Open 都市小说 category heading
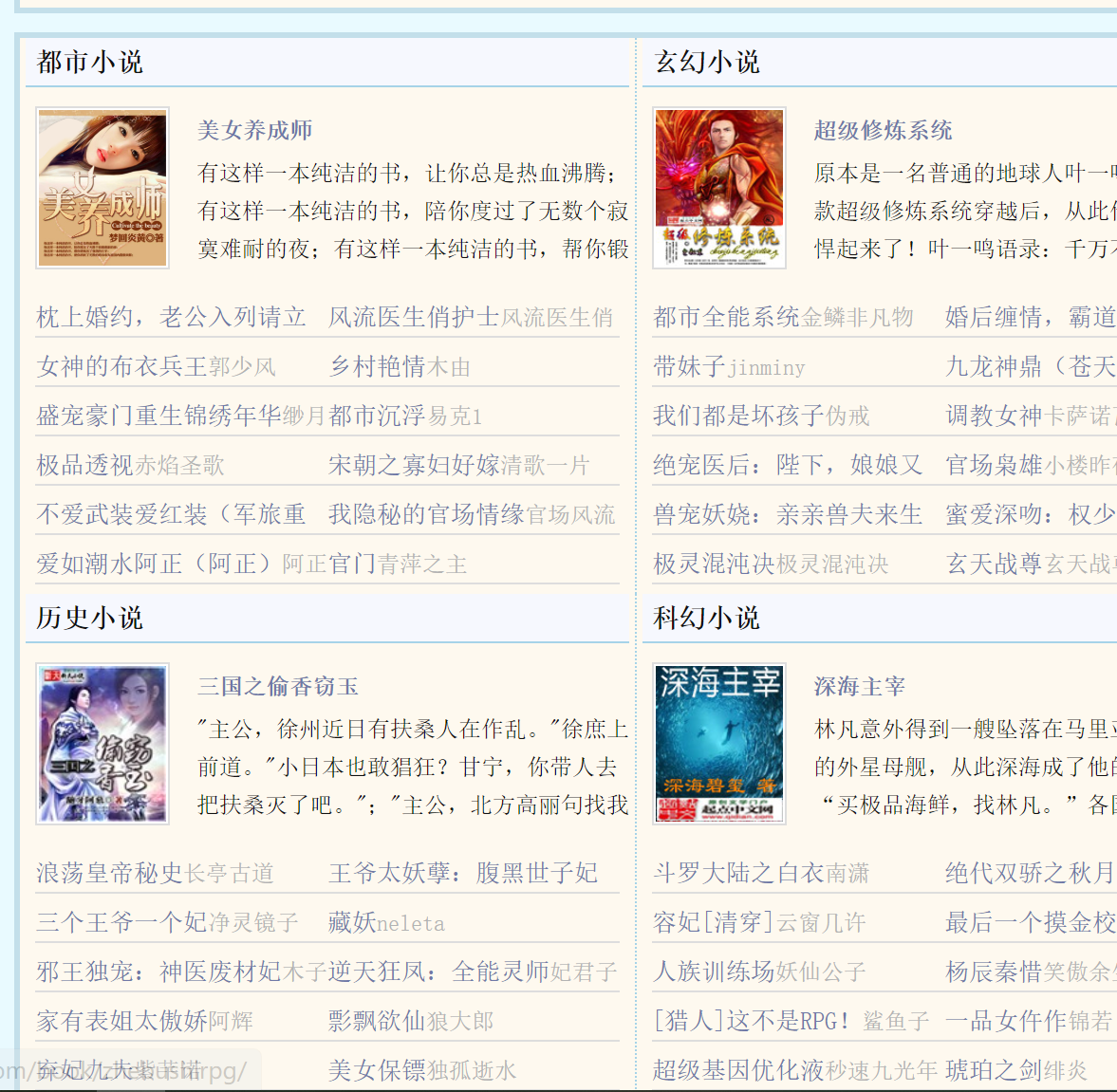The height and width of the screenshot is (1092, 1117). coord(90,63)
